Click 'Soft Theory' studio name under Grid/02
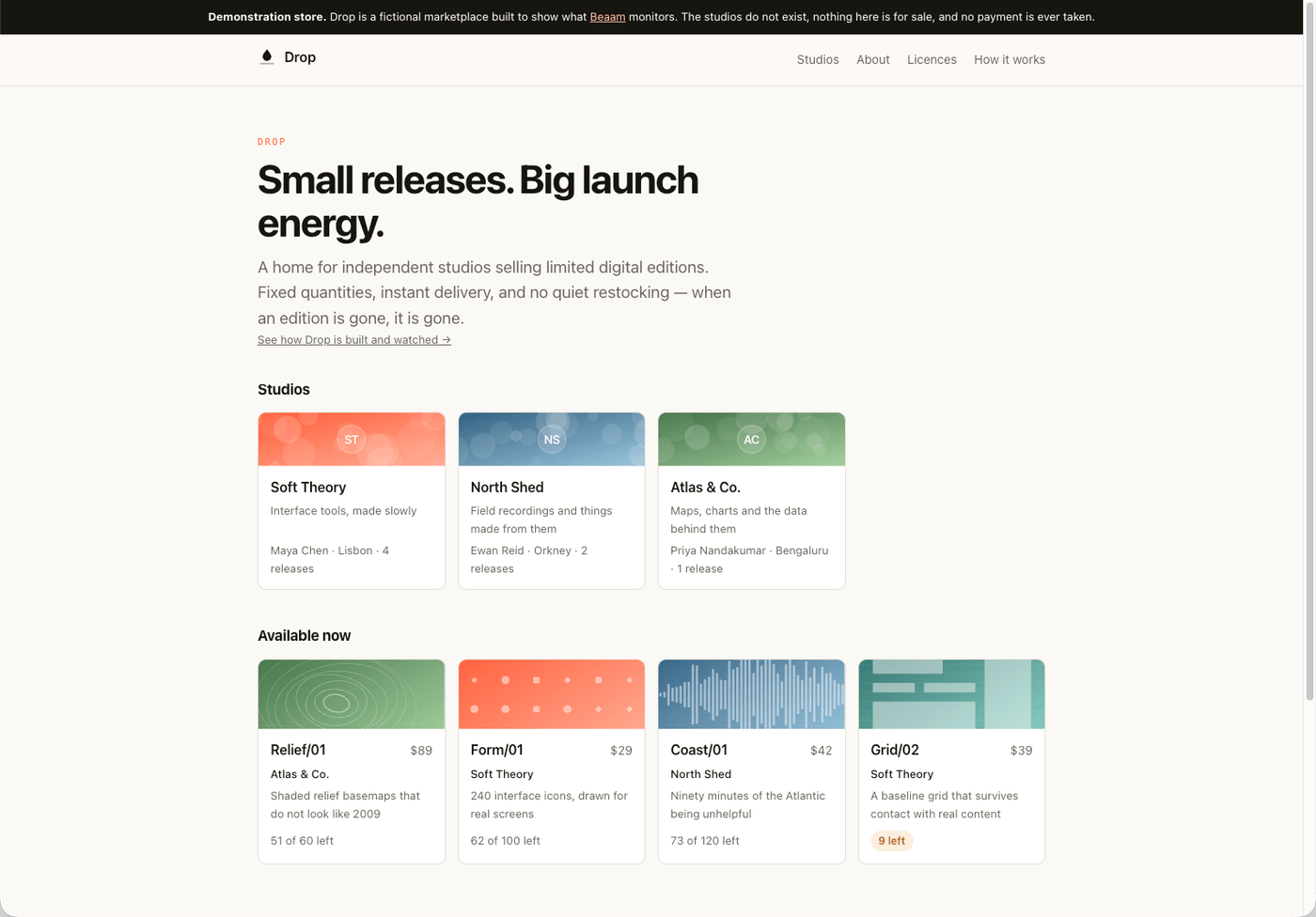 click(x=902, y=774)
